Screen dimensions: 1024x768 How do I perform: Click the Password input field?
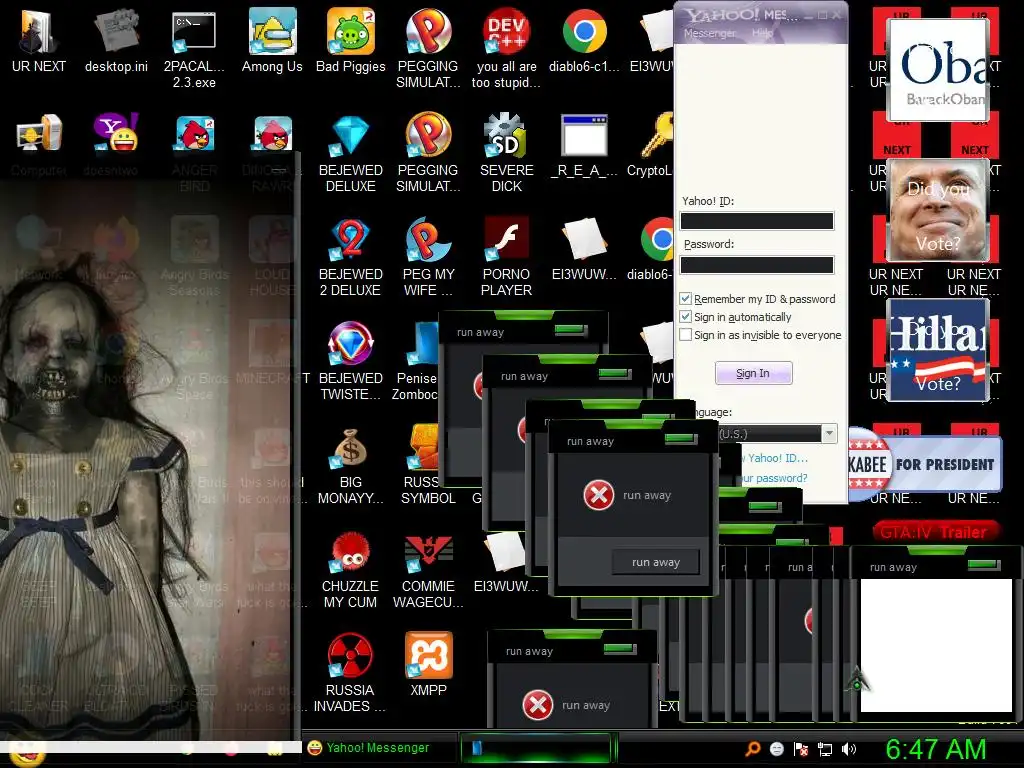click(x=757, y=264)
